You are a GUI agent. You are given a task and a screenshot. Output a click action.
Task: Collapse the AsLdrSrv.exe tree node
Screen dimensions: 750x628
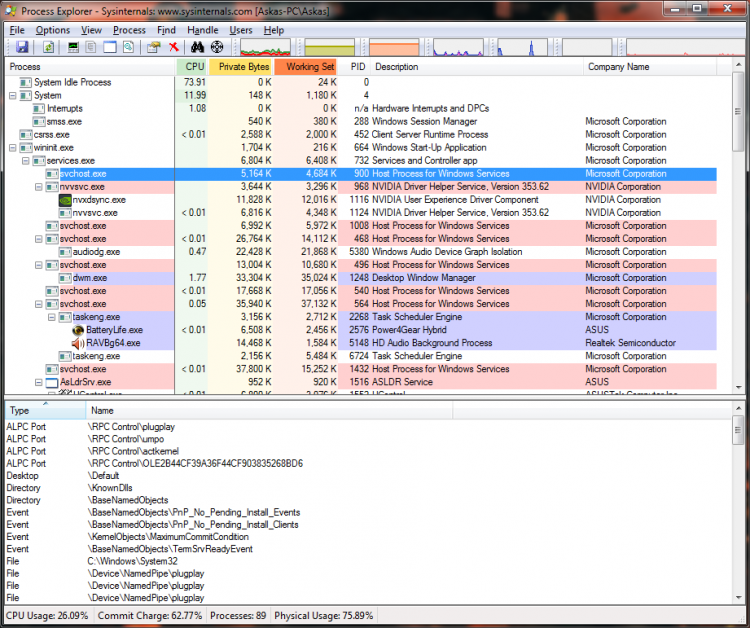pyautogui.click(x=39, y=382)
